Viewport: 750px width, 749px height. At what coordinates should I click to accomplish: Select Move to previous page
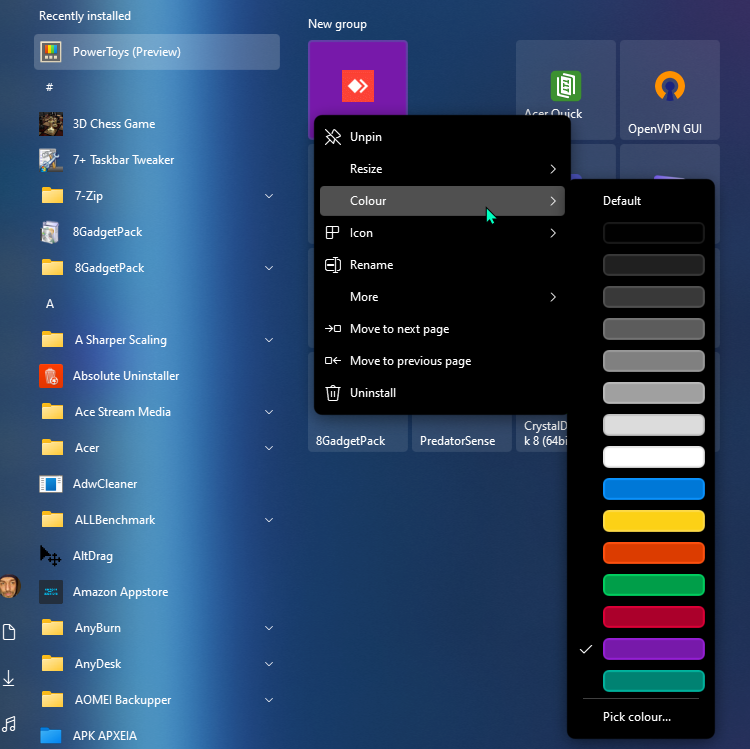[442, 361]
